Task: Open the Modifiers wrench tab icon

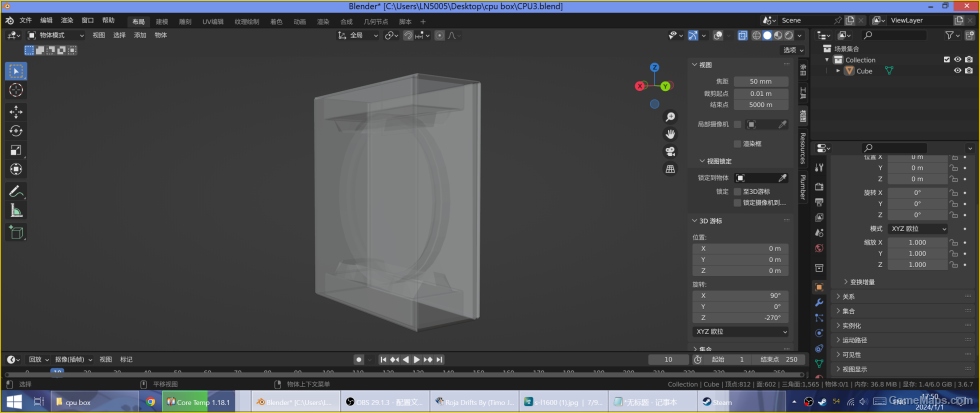Action: pos(819,303)
